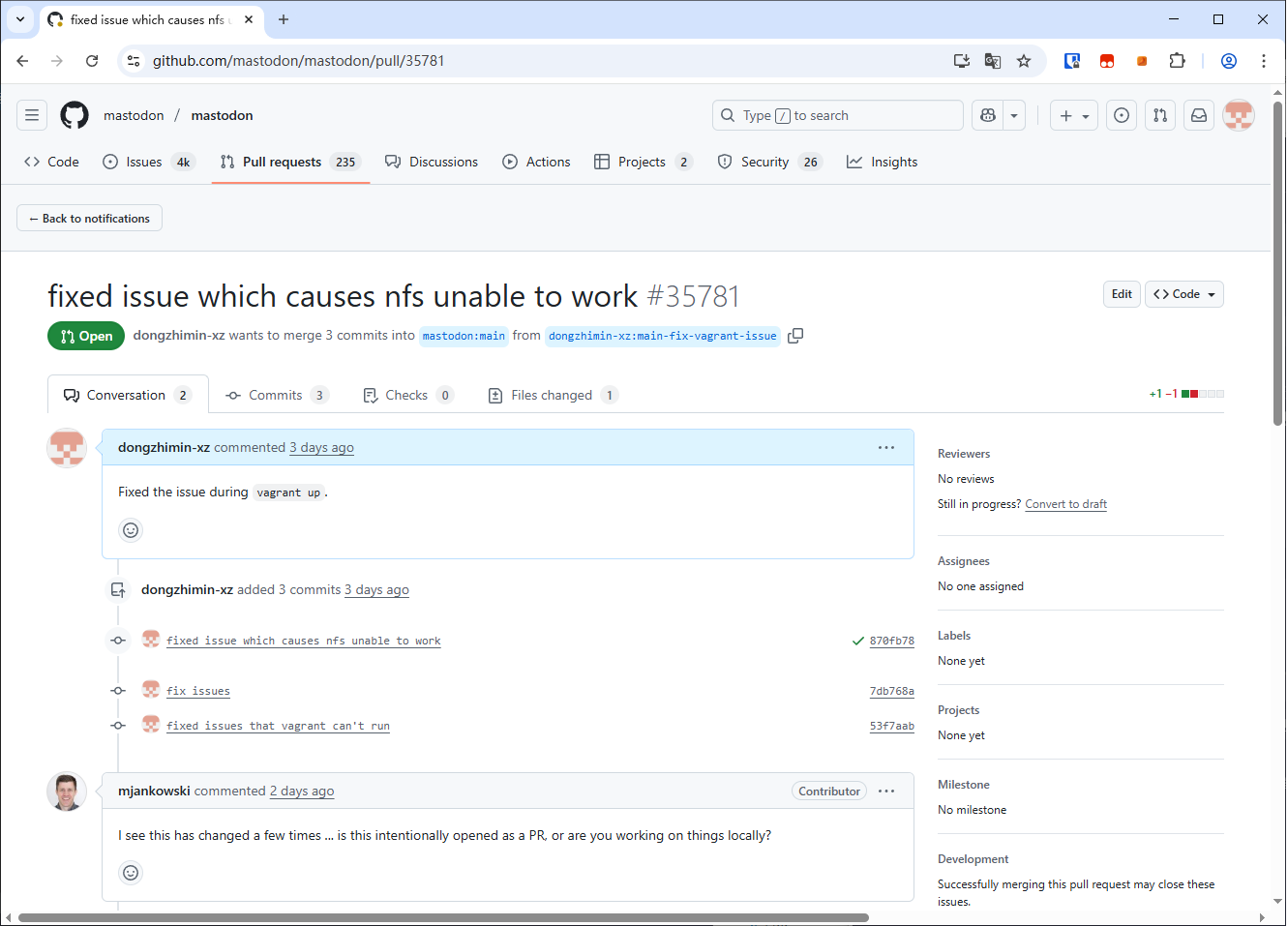Open options menu on mjankowski's comment
Viewport: 1288px width, 926px height.
click(886, 792)
